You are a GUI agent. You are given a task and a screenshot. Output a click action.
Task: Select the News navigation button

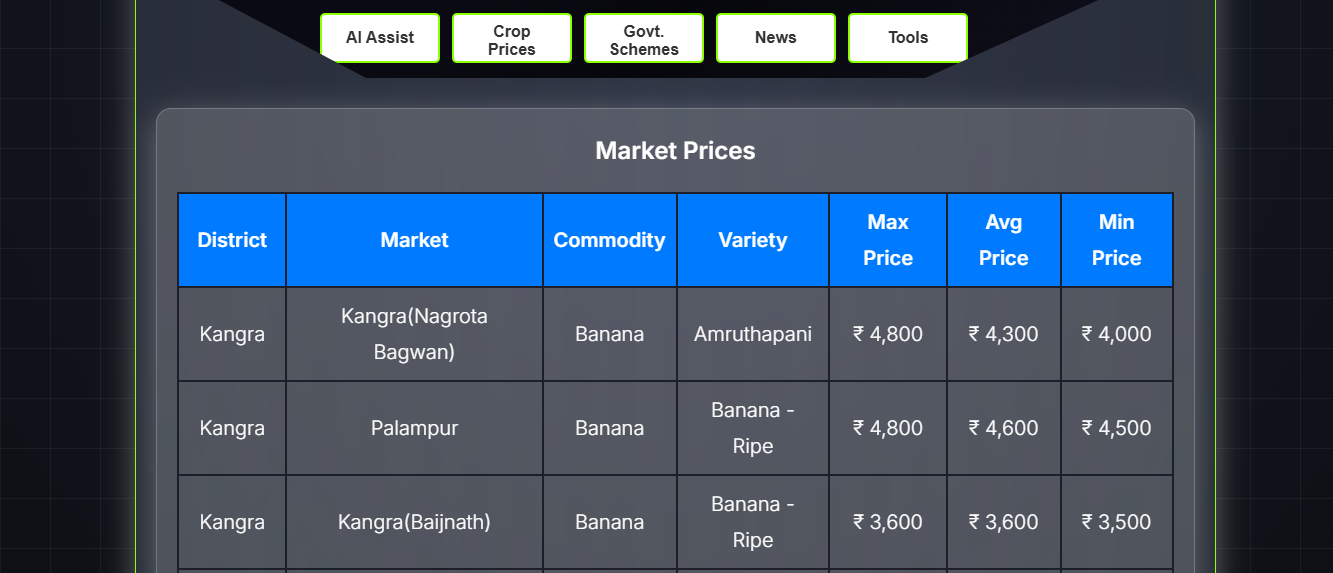(776, 38)
